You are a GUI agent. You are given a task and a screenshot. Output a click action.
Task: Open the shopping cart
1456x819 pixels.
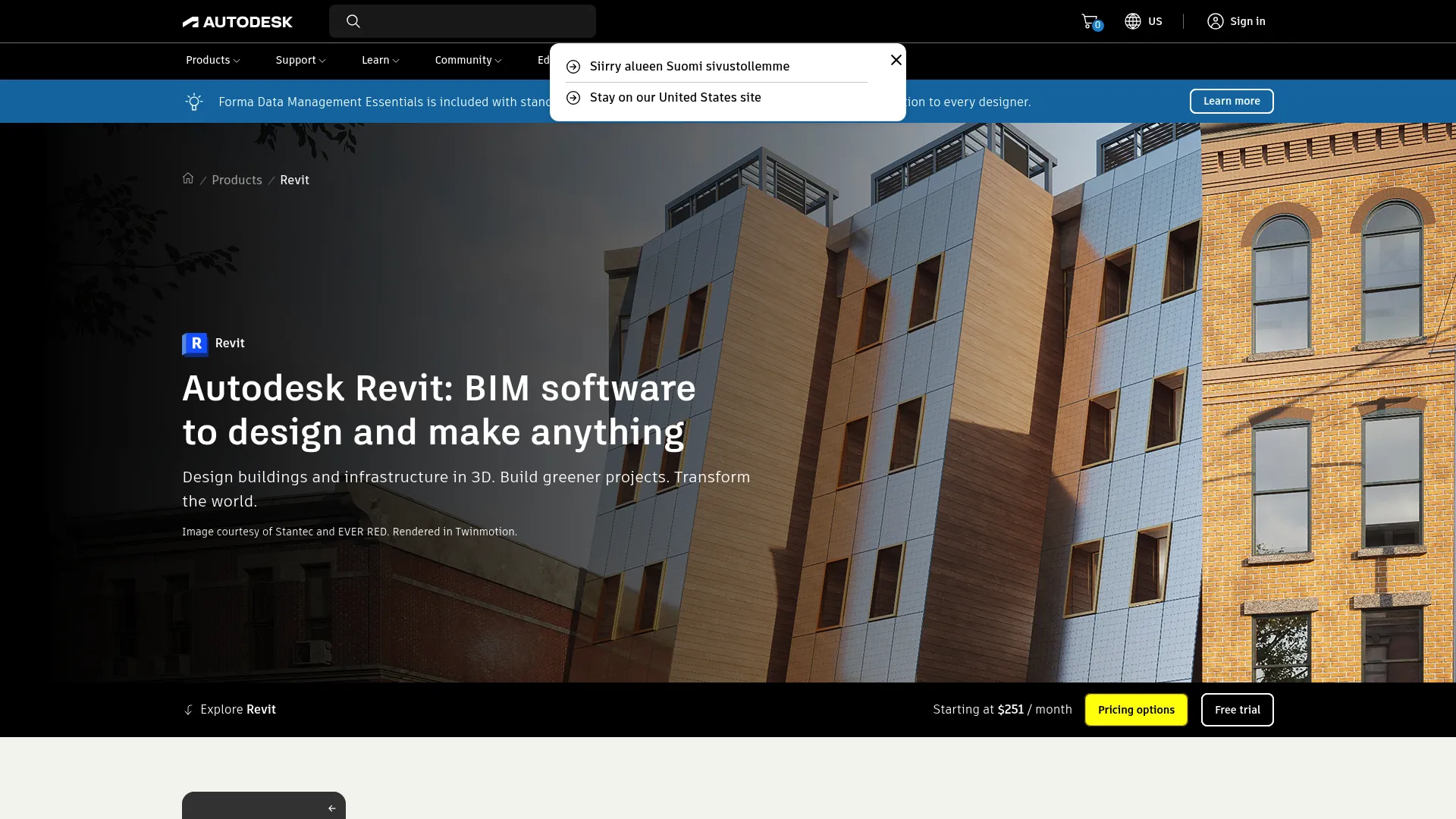pyautogui.click(x=1090, y=21)
